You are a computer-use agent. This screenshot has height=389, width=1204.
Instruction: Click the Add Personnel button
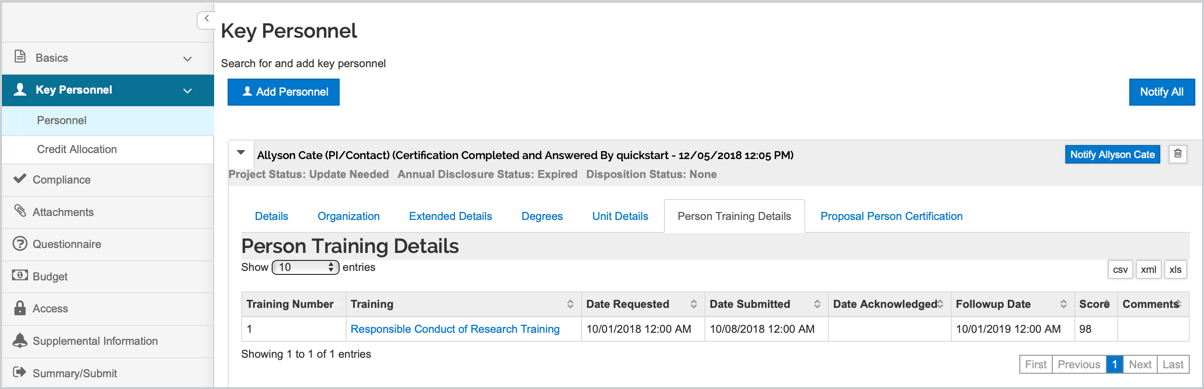point(284,92)
